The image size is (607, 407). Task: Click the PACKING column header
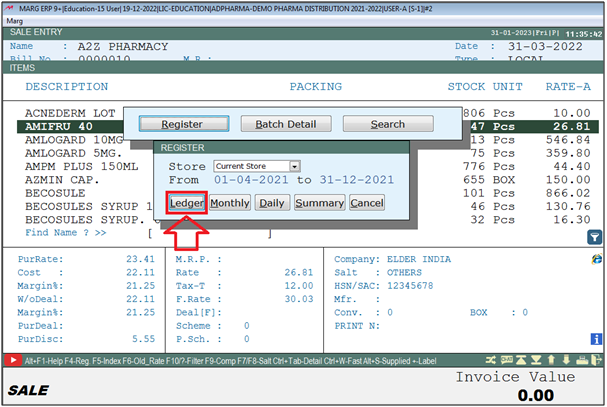316,87
